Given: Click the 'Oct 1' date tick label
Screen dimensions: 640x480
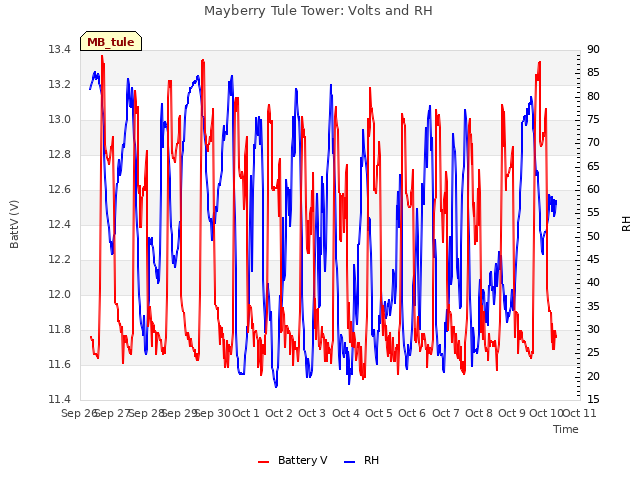Looking at the screenshot, I should [x=246, y=414].
